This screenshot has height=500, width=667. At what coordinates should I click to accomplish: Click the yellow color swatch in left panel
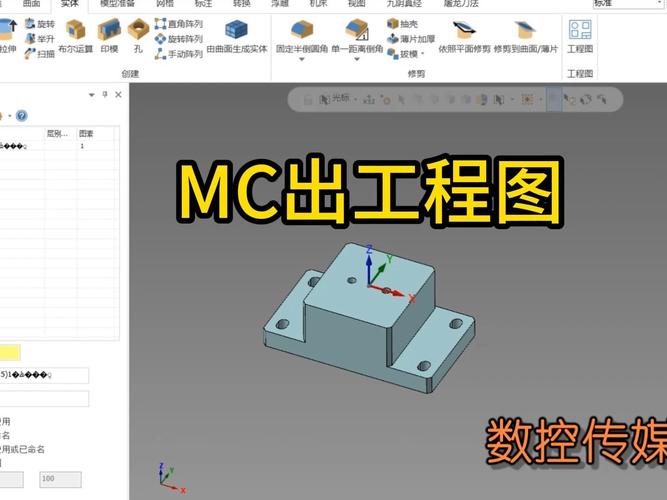tap(9, 353)
